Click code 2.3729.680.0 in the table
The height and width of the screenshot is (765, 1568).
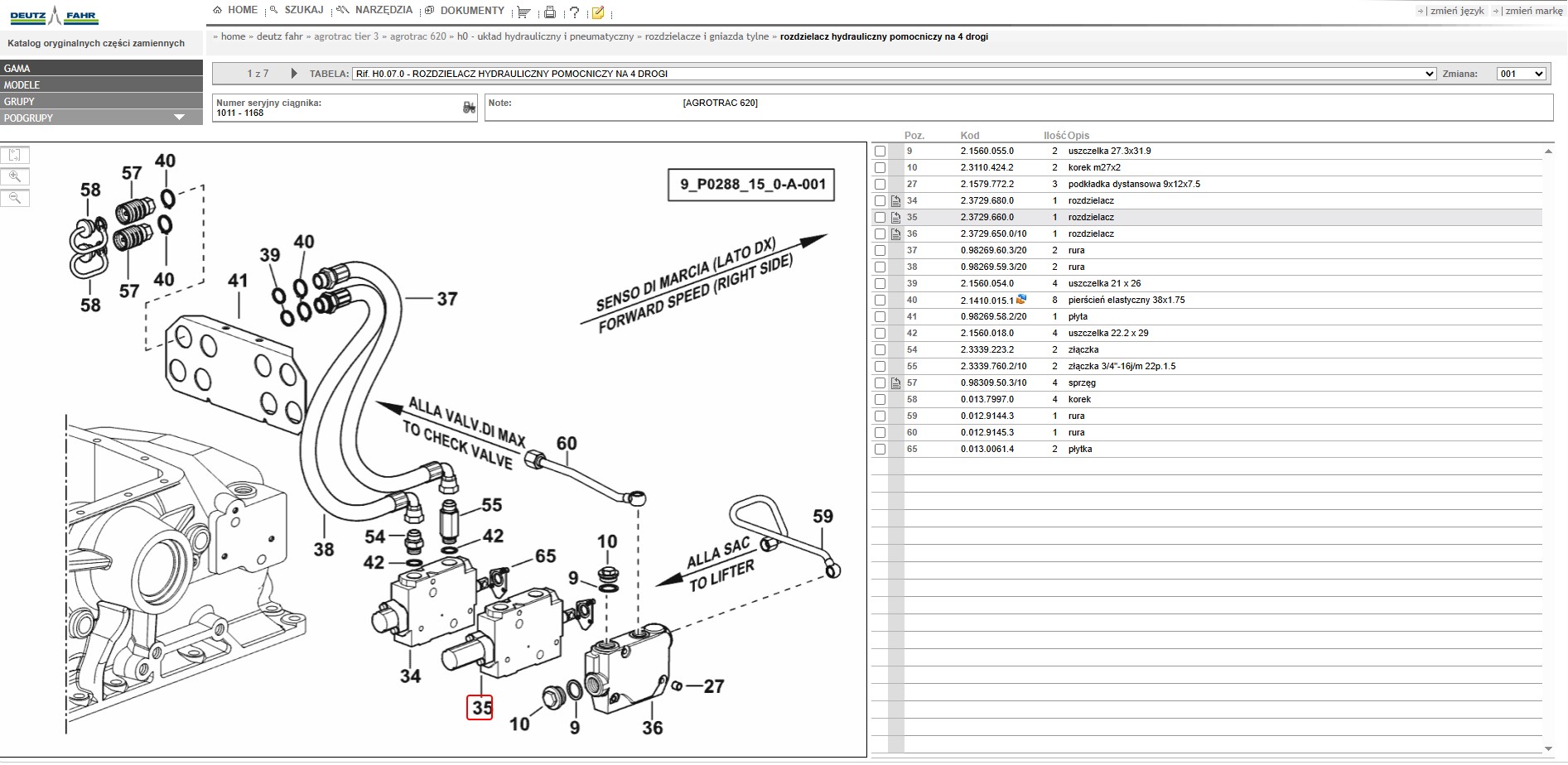click(987, 201)
